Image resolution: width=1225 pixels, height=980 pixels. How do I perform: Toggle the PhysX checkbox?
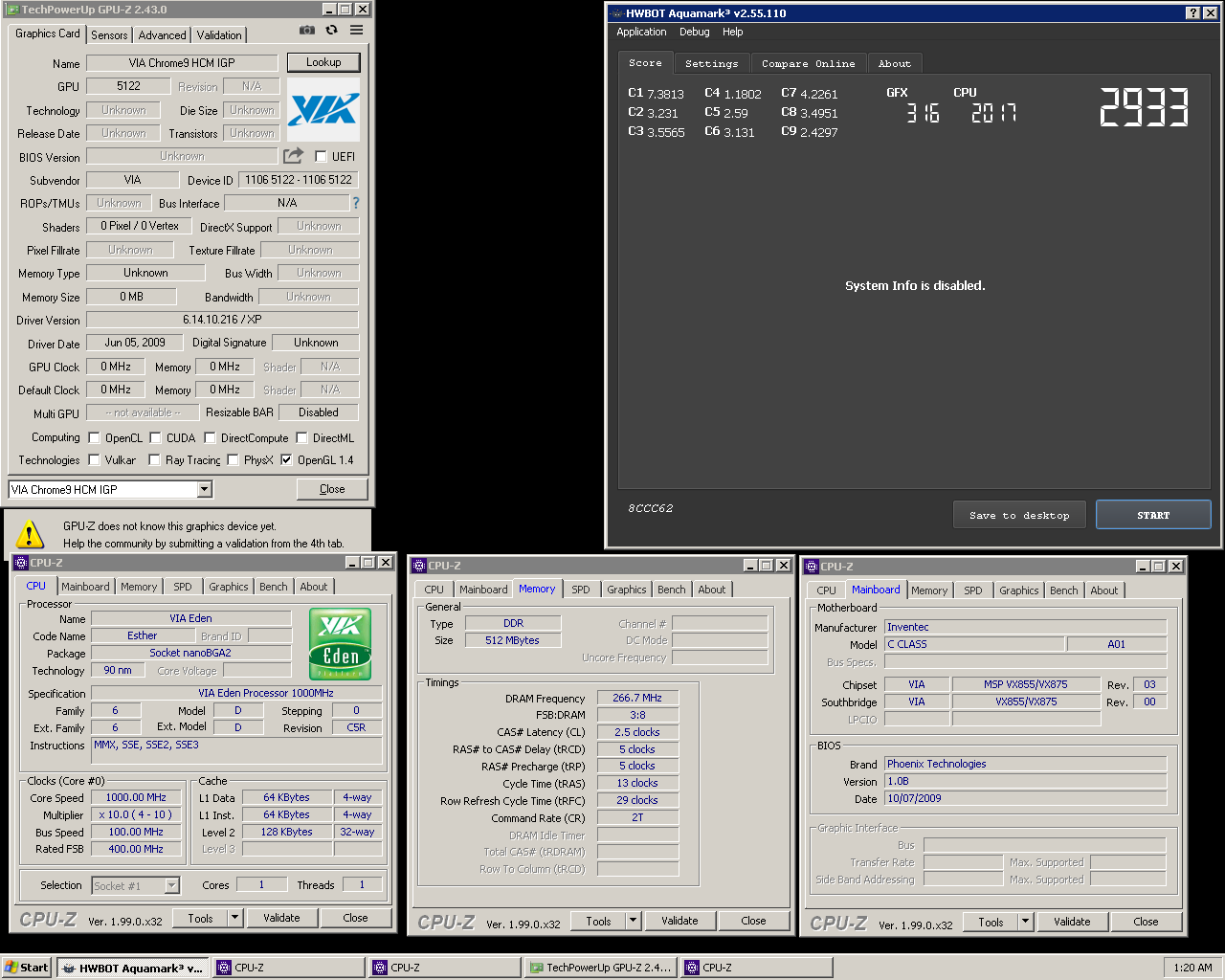click(233, 459)
